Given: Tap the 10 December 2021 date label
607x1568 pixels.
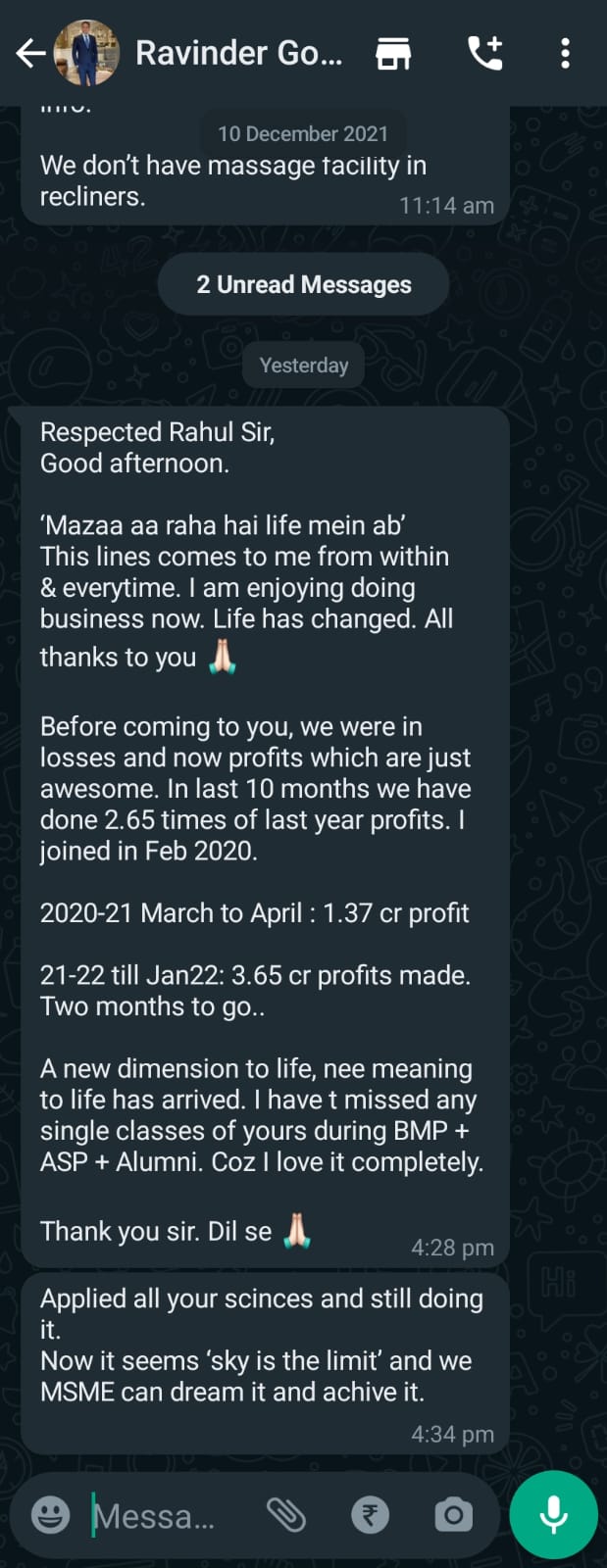Looking at the screenshot, I should pyautogui.click(x=302, y=134).
